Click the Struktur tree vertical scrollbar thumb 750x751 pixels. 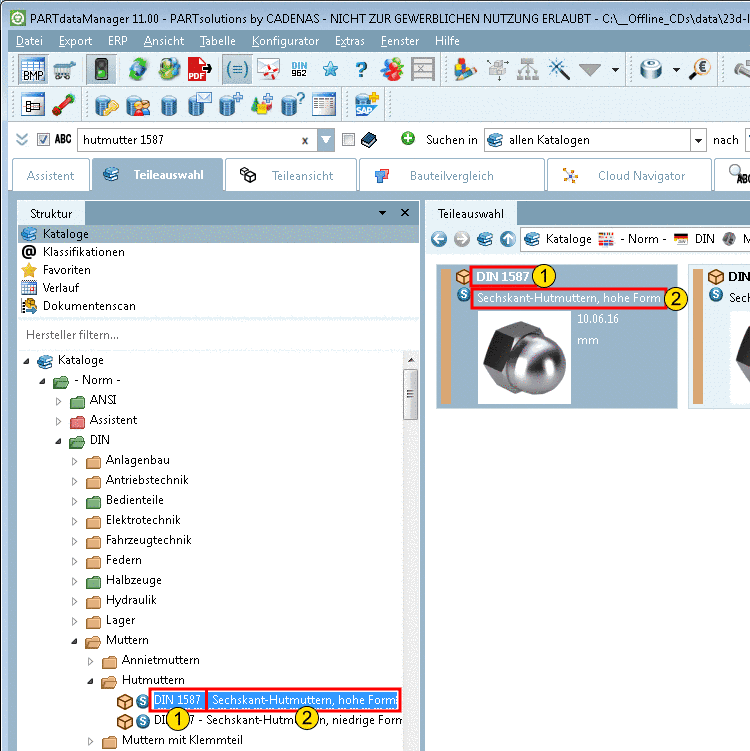[410, 394]
